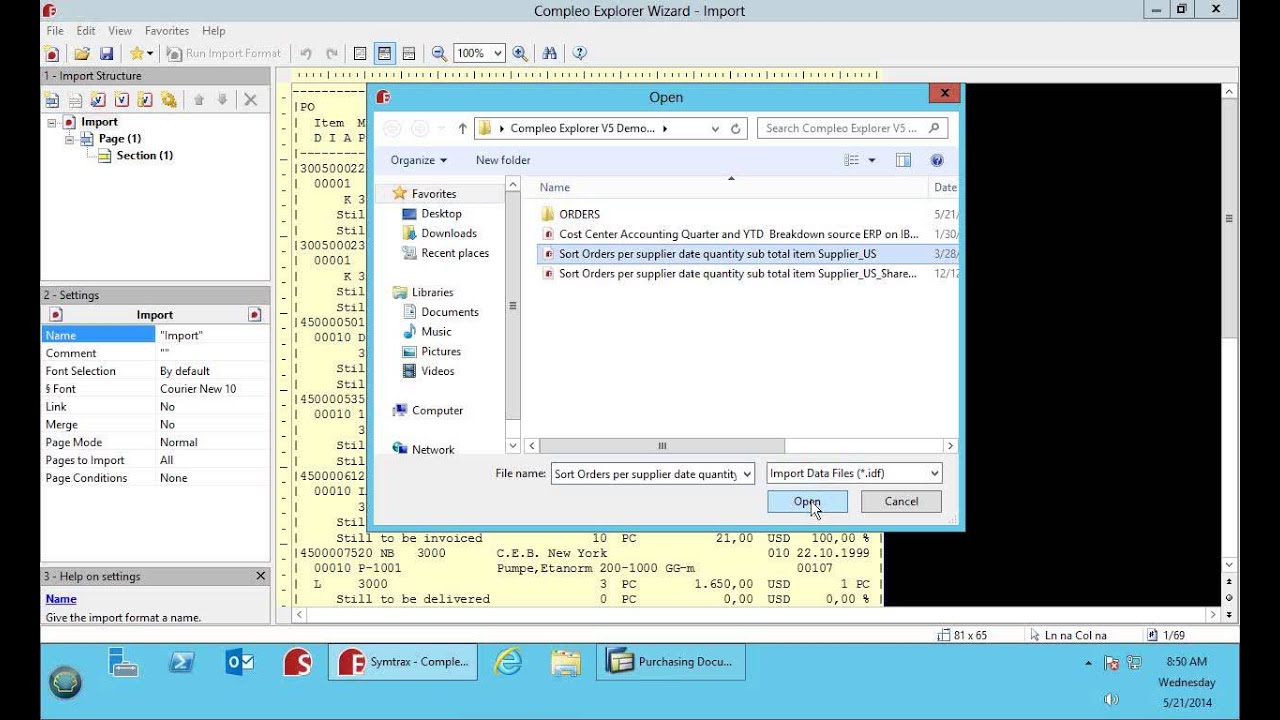Collapse the Import root tree node
Screen dimensions: 1280x720
52,122
